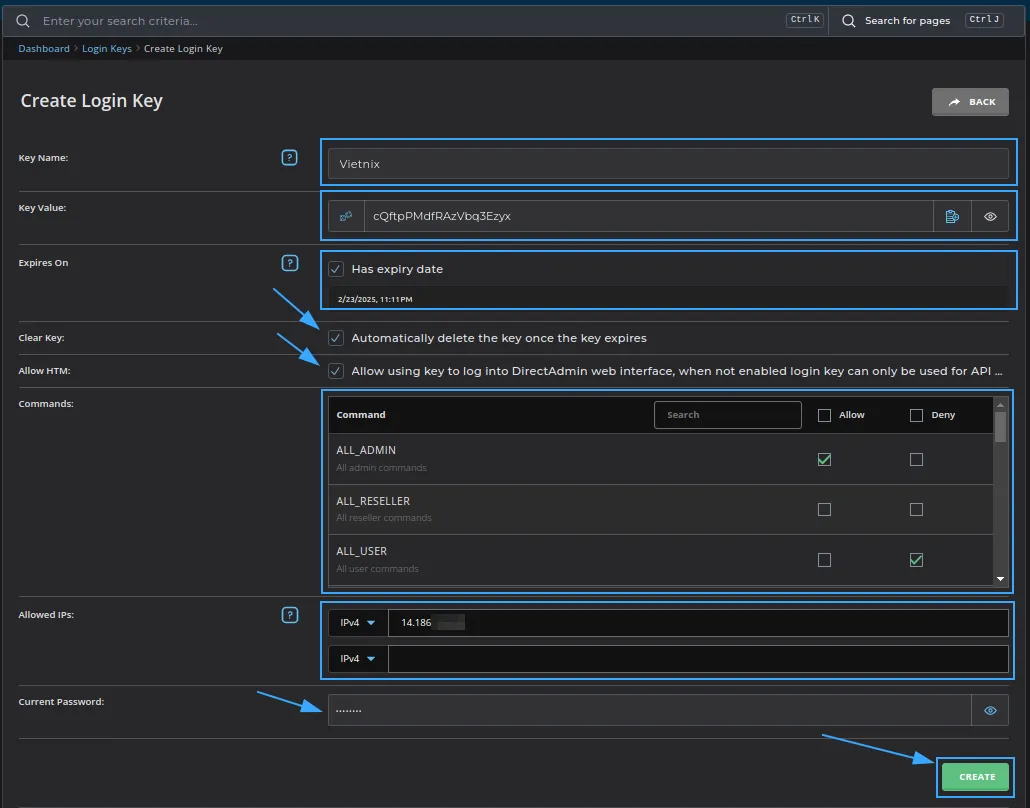Copy the key value to clipboard
This screenshot has height=808, width=1030.
click(952, 216)
